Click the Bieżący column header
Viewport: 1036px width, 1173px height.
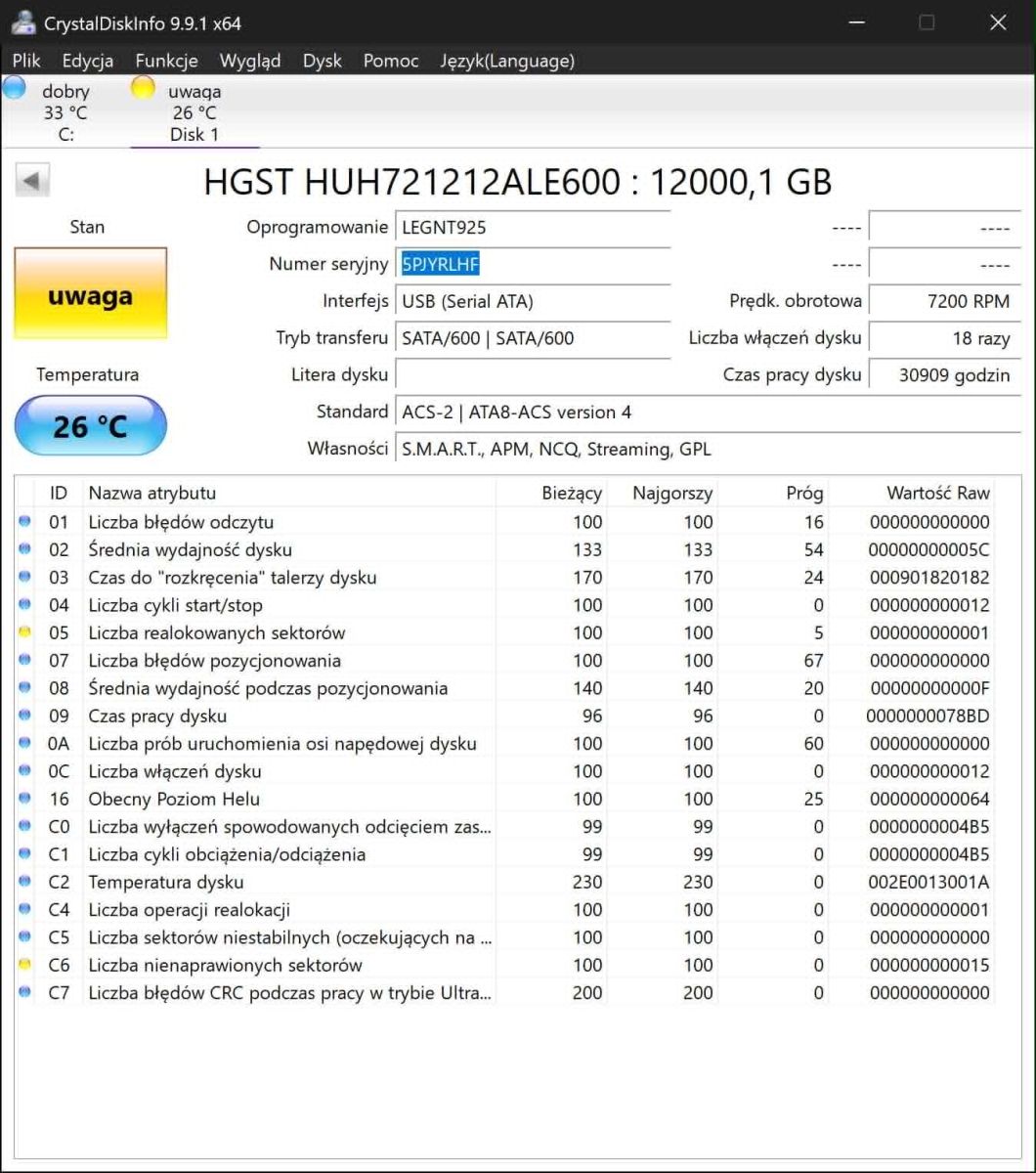pos(552,493)
